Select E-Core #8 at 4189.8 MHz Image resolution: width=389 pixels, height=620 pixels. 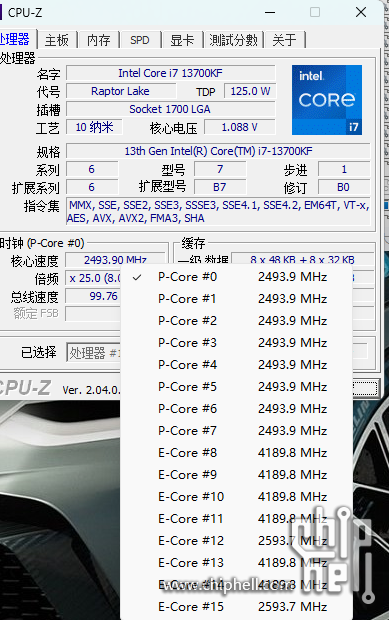pyautogui.click(x=236, y=453)
